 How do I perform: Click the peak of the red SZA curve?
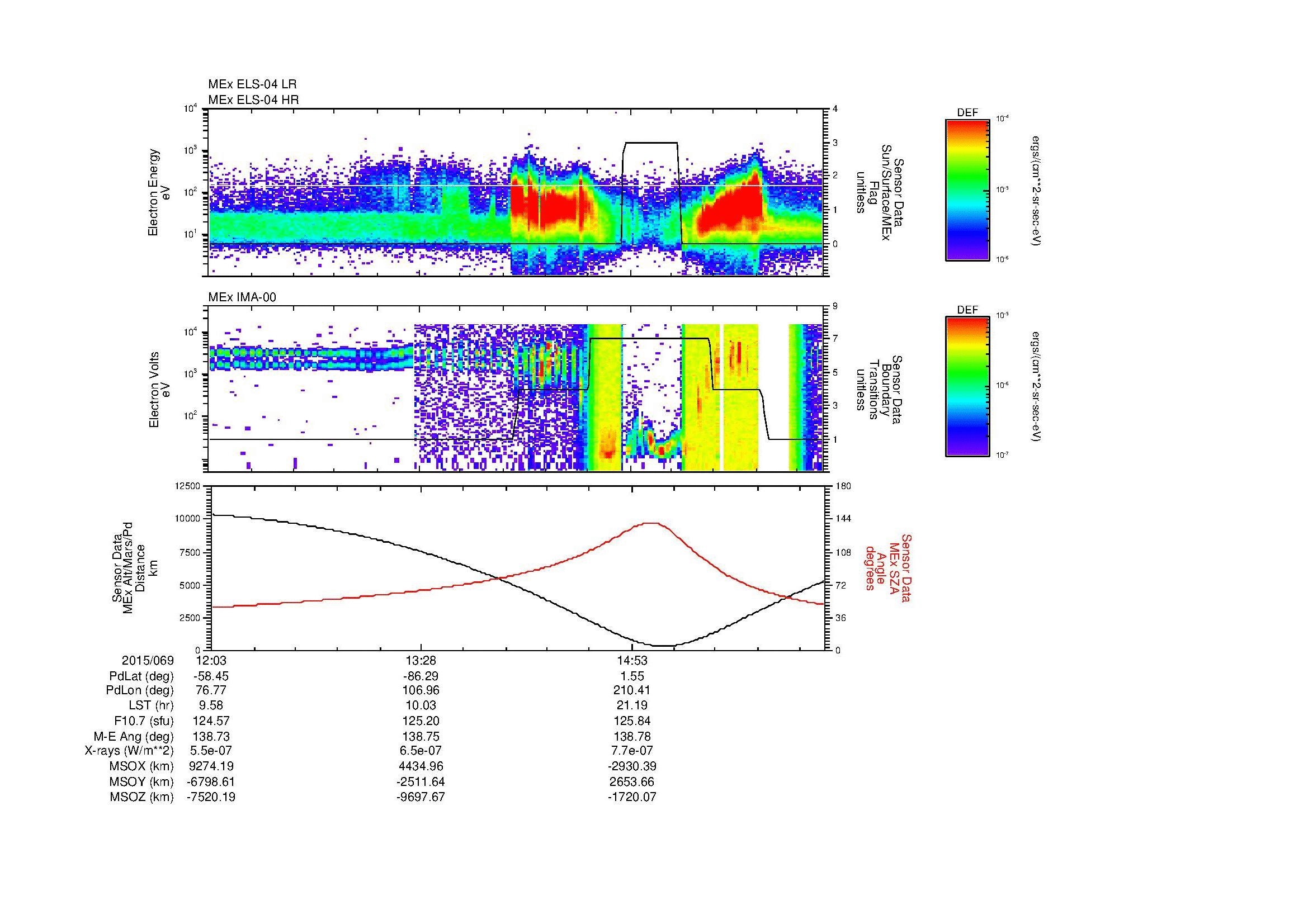point(650,523)
